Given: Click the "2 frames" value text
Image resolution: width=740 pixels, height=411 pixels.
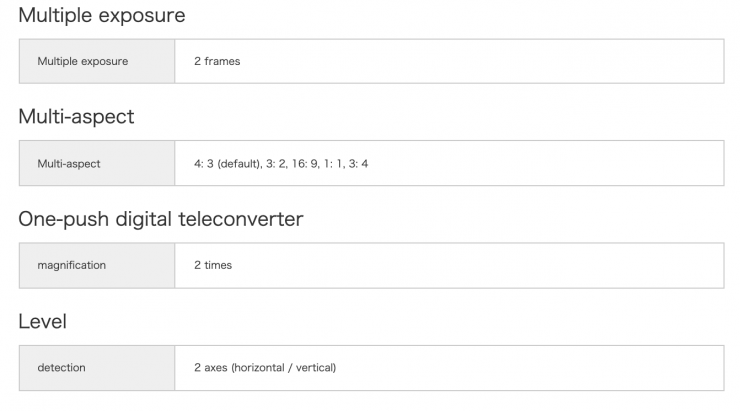Looking at the screenshot, I should (x=217, y=61).
